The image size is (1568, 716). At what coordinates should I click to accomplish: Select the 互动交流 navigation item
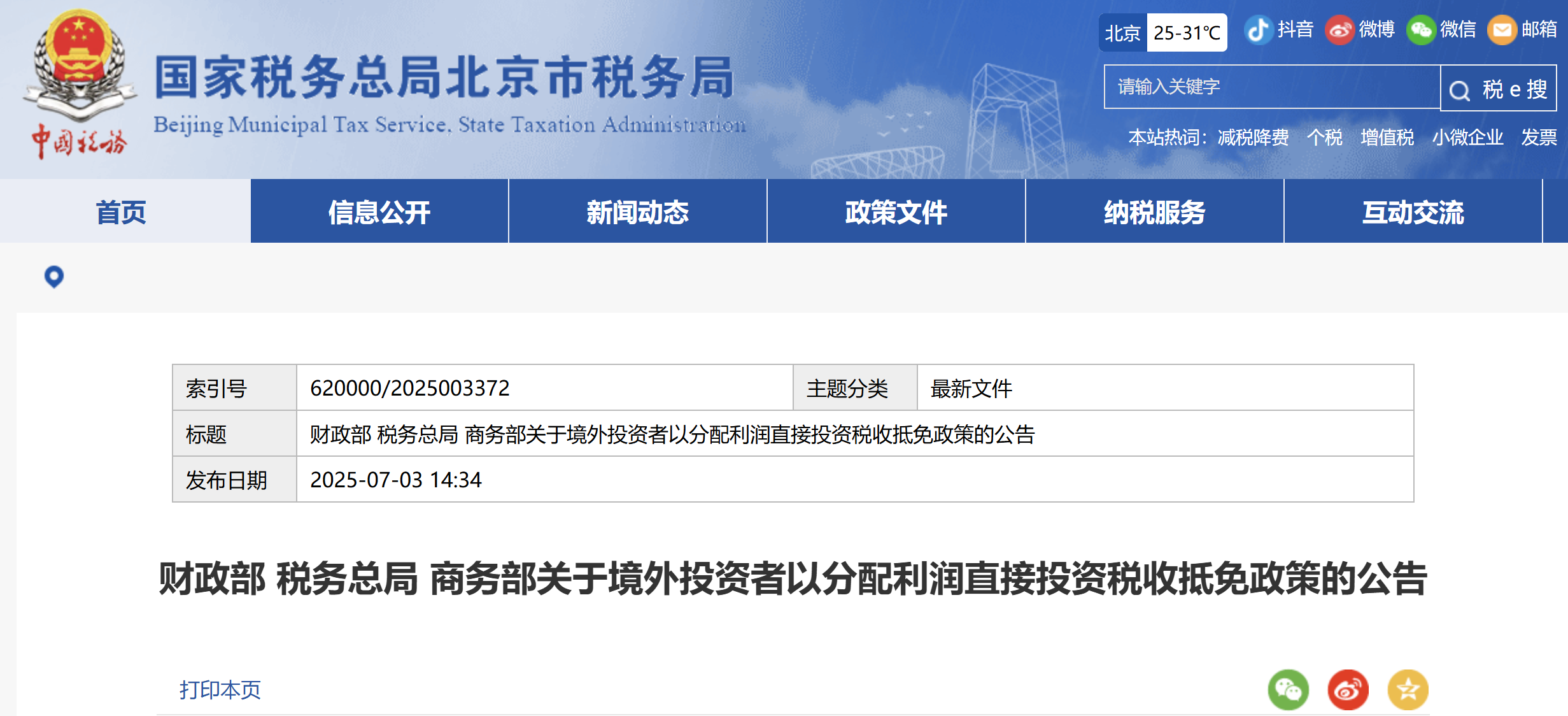pos(1413,212)
